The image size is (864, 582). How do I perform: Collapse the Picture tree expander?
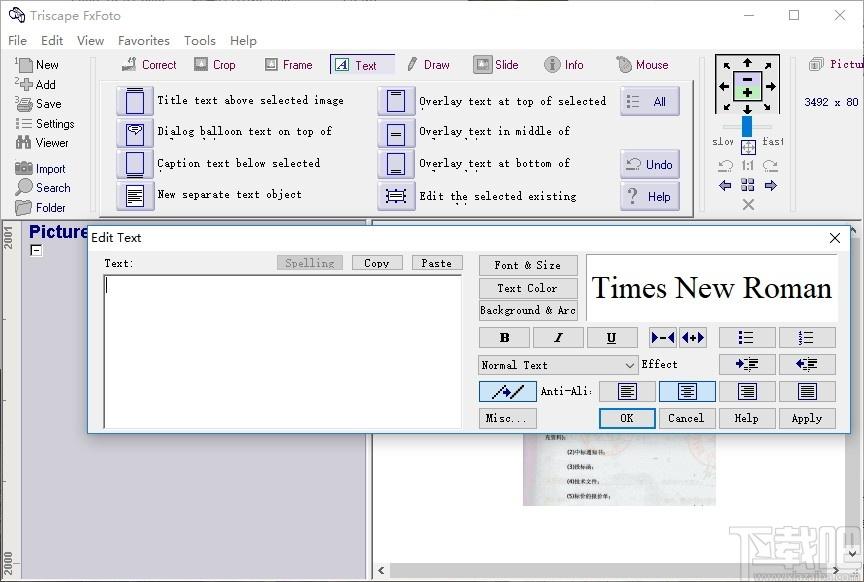[36, 251]
